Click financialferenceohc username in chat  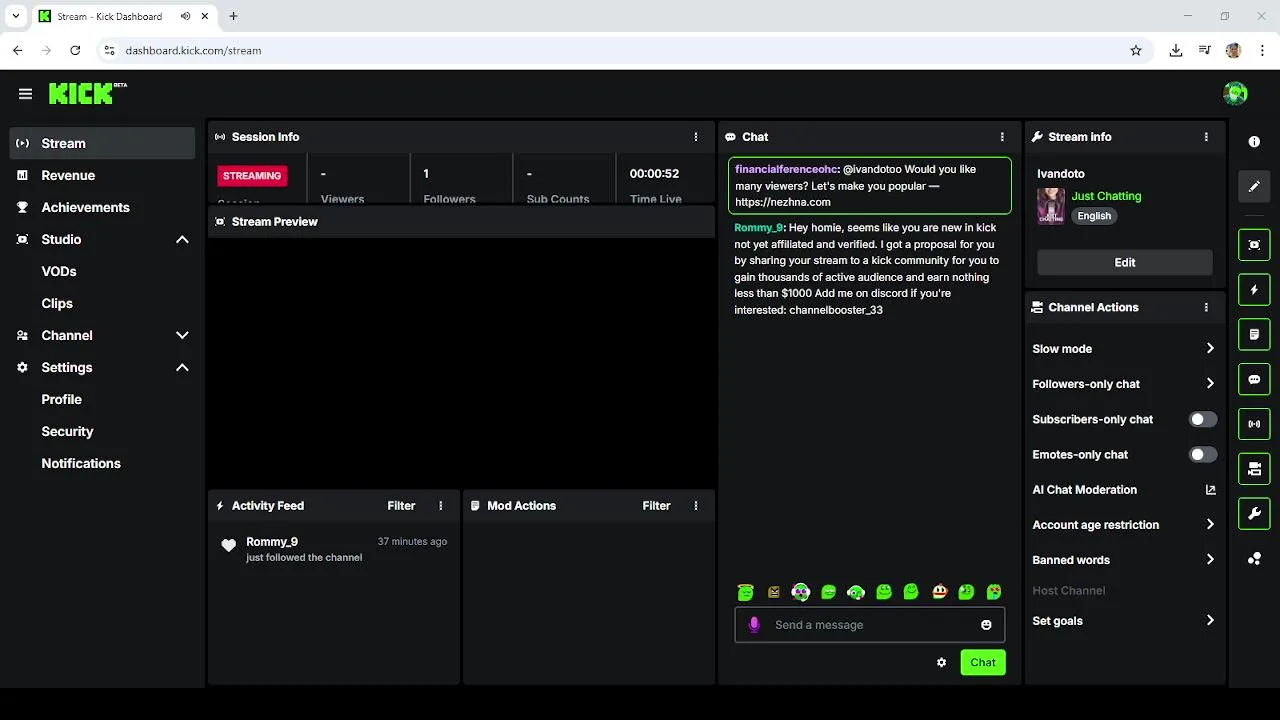click(x=786, y=169)
